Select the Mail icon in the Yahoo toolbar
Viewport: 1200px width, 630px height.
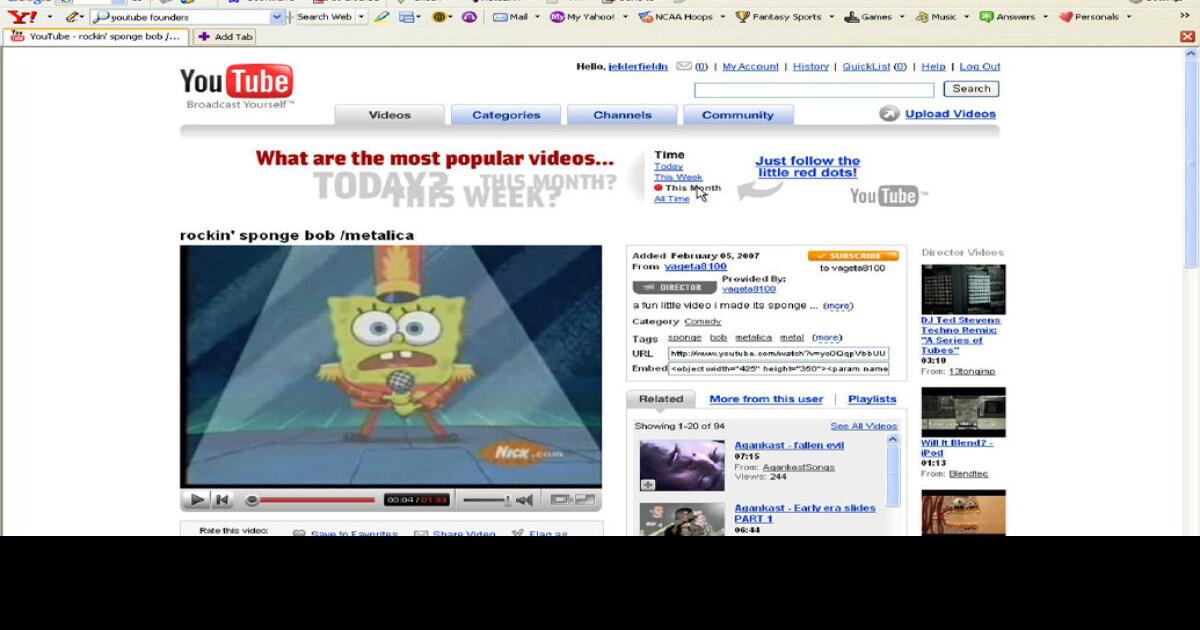(x=503, y=17)
